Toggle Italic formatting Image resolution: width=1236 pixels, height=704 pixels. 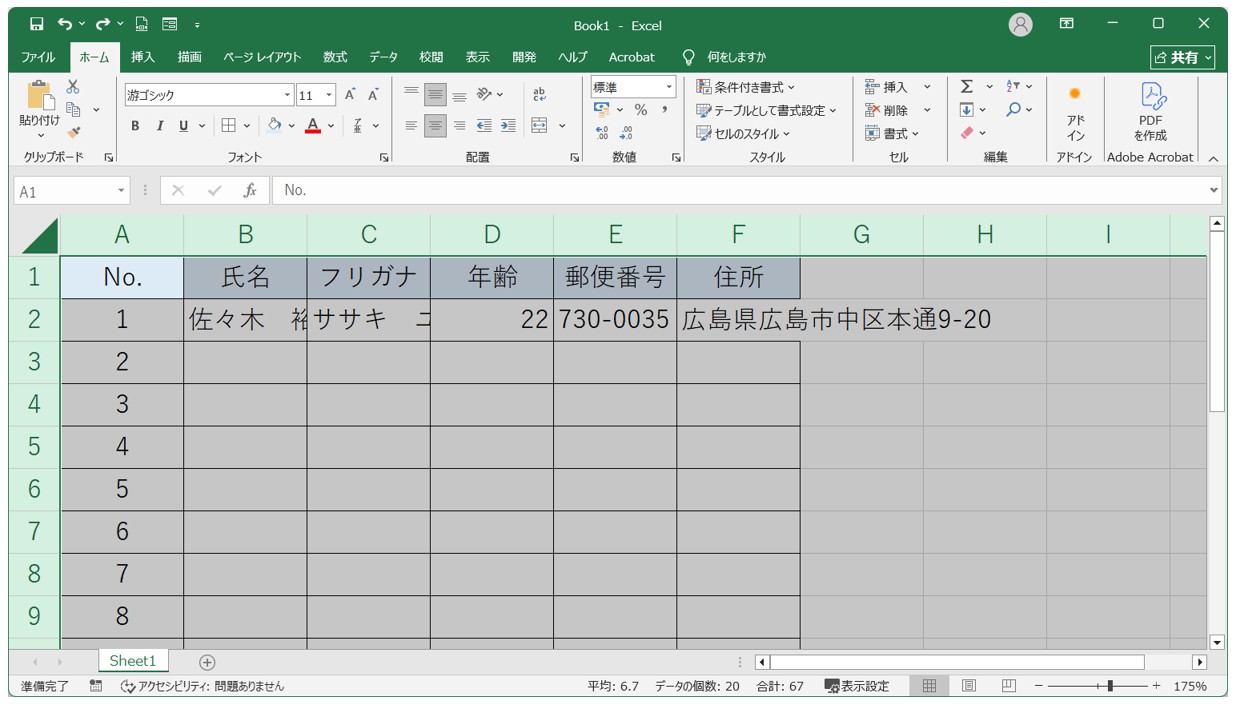click(159, 125)
